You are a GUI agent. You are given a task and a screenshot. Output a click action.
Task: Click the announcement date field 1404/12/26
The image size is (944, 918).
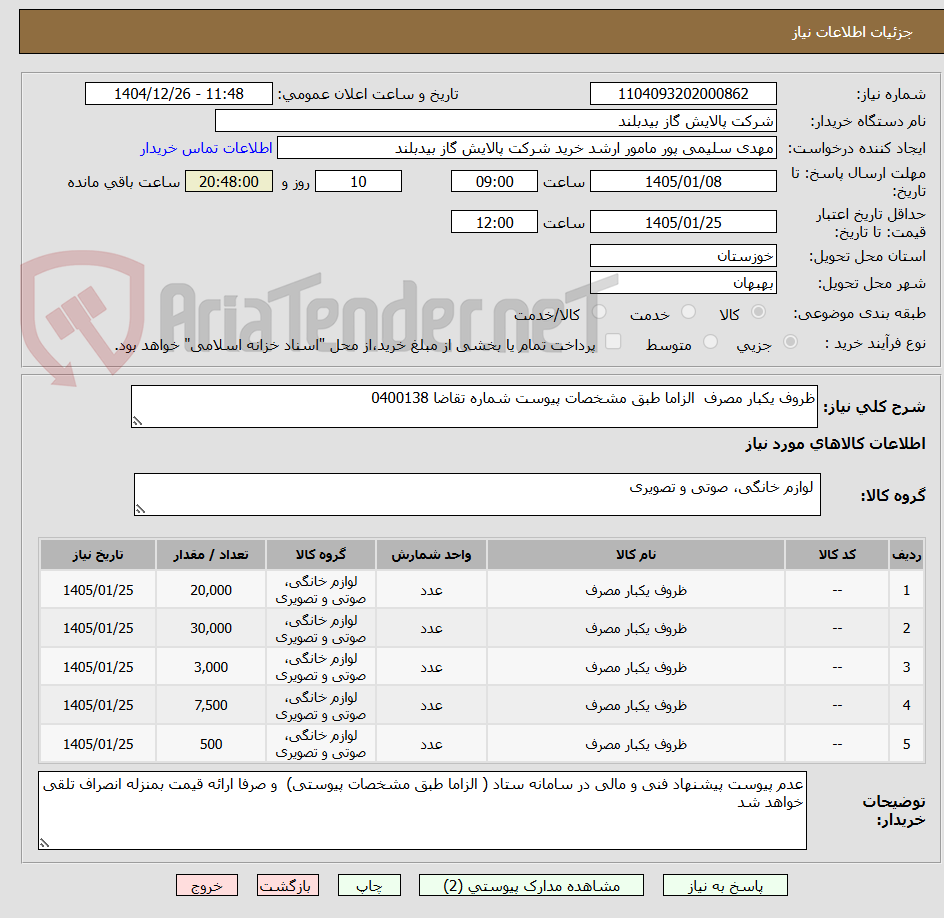(x=179, y=94)
